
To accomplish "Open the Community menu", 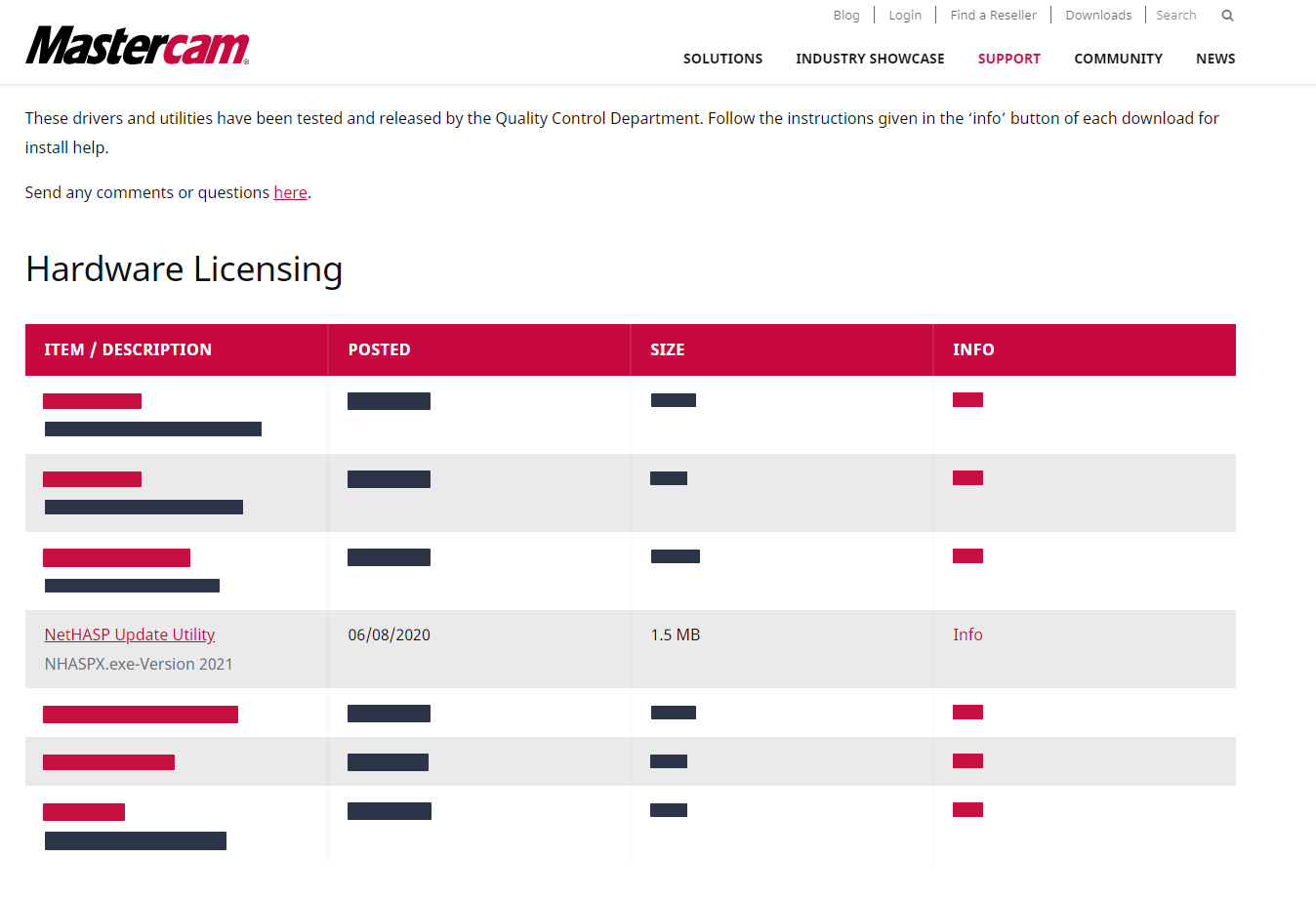I will [x=1118, y=59].
